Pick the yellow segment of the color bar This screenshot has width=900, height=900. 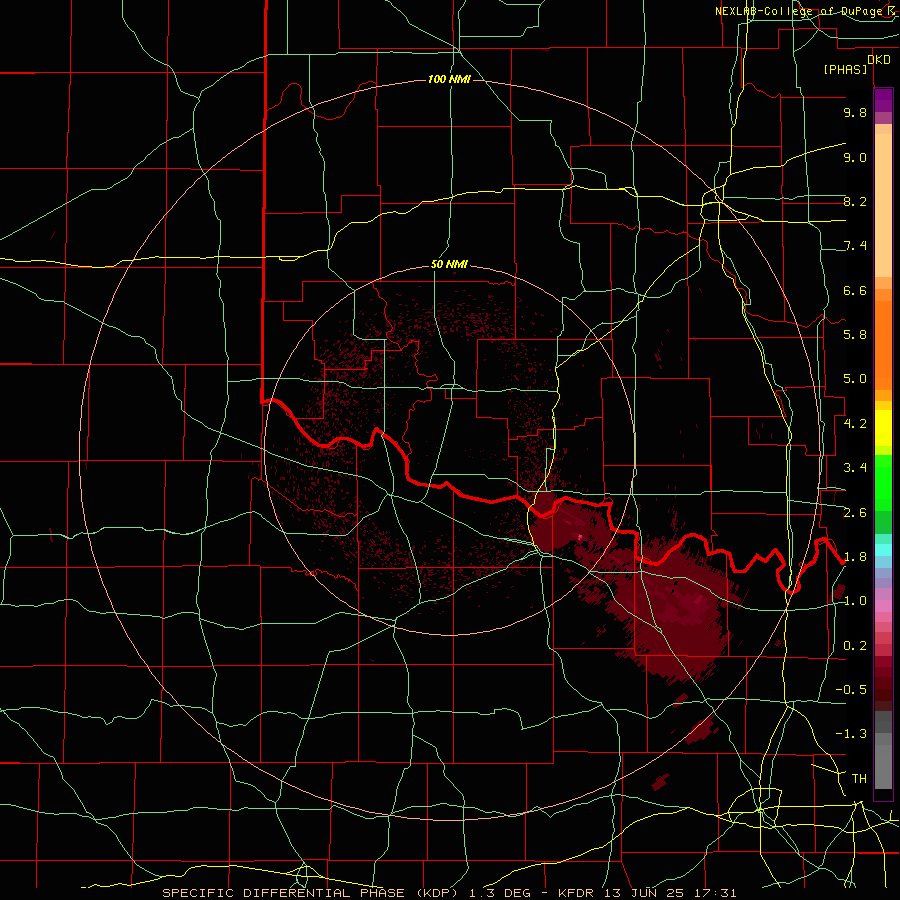tap(883, 428)
